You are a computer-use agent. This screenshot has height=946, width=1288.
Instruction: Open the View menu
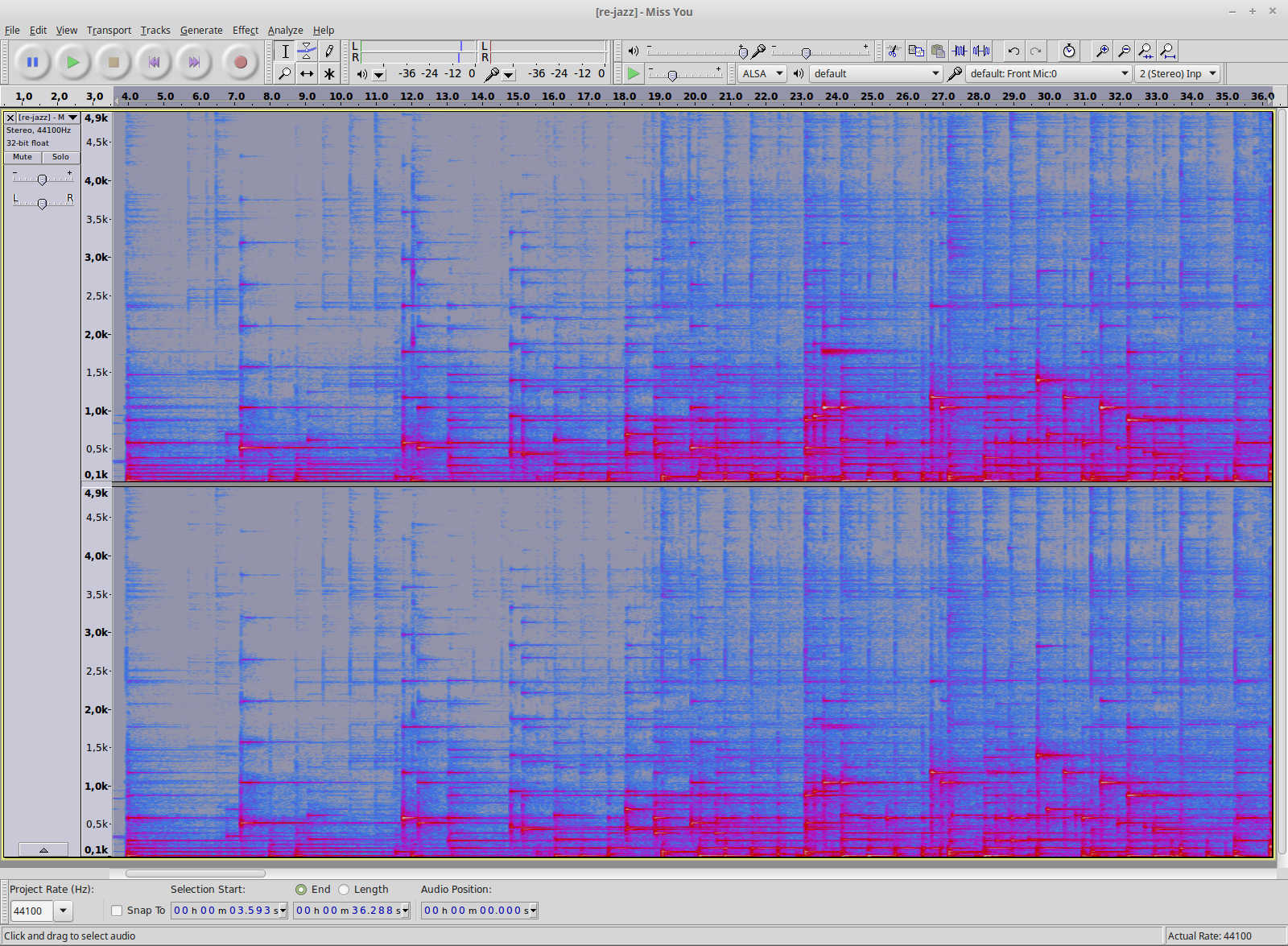67,30
